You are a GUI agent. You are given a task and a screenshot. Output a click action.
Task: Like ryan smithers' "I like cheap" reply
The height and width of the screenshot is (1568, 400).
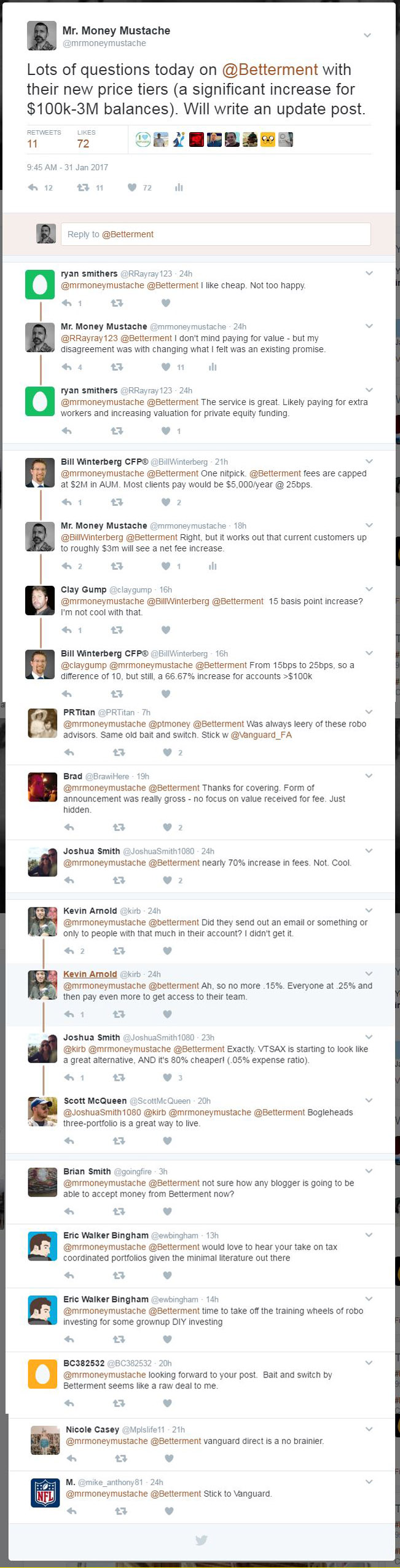pyautogui.click(x=166, y=303)
